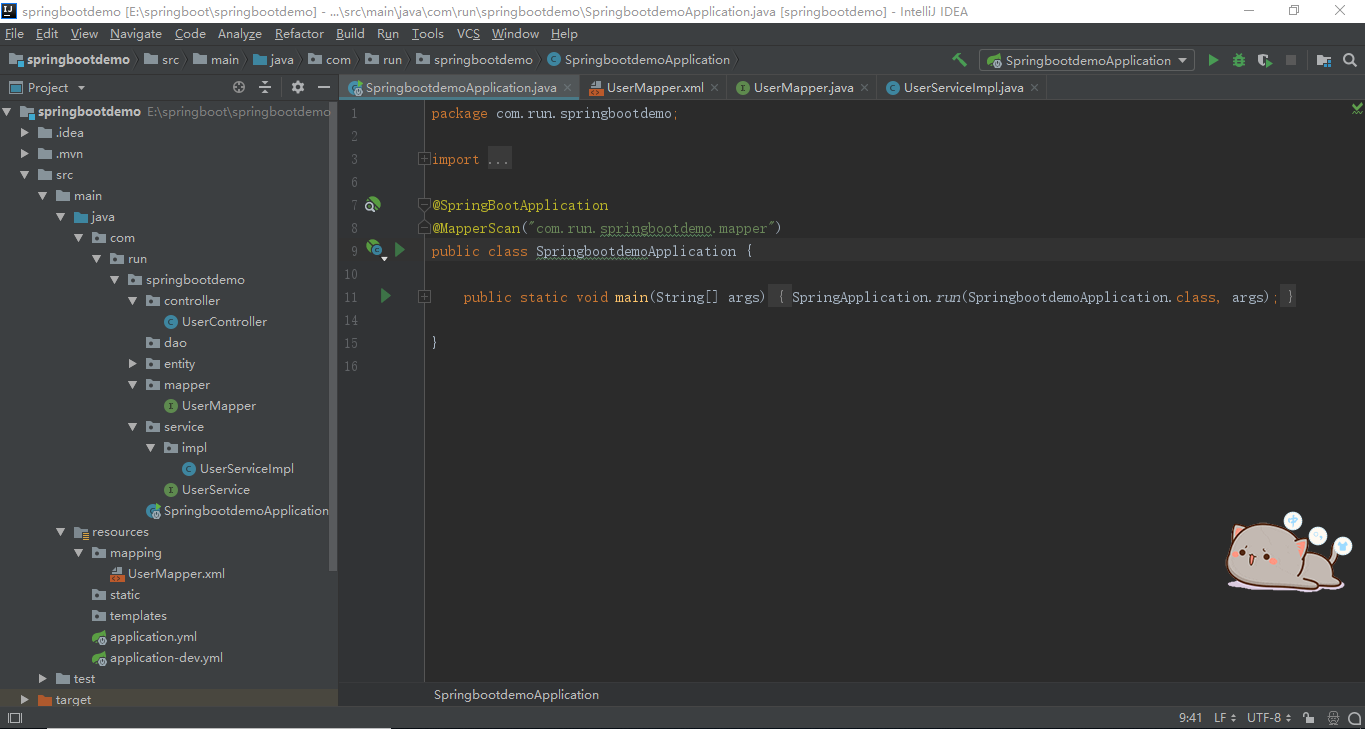Open Project panel settings gear
Viewport: 1365px width, 729px height.
point(297,87)
